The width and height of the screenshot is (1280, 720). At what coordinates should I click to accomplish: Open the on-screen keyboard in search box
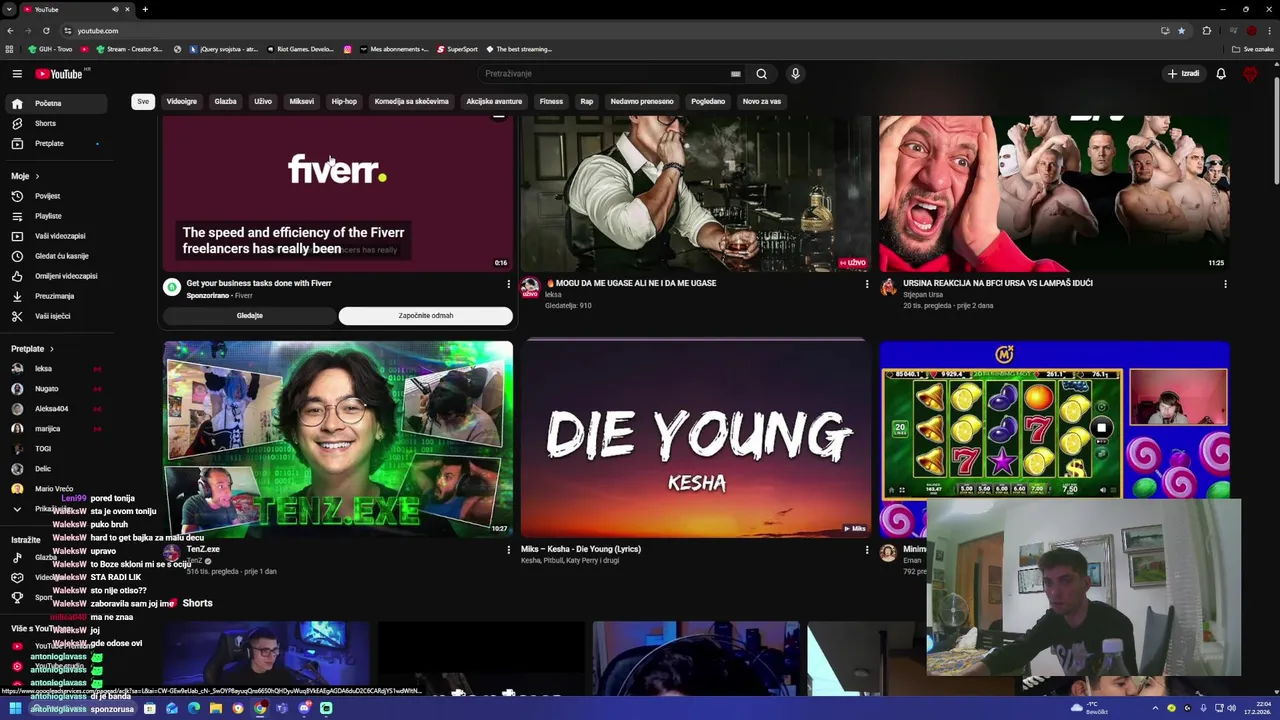click(735, 73)
